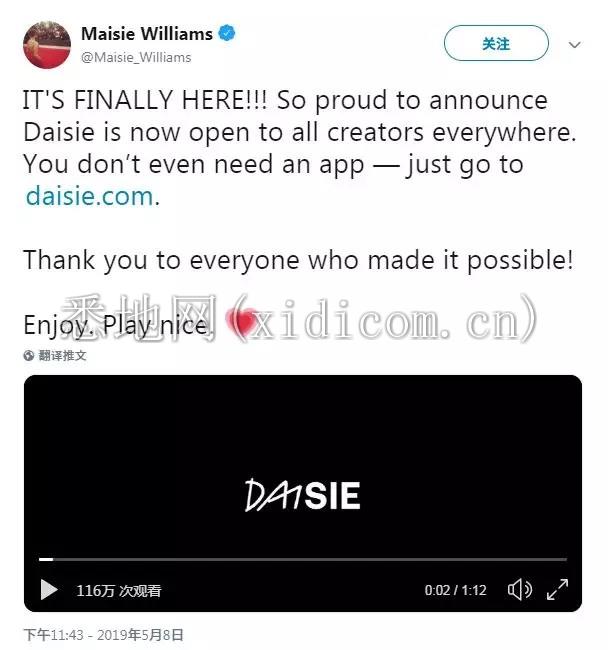The height and width of the screenshot is (650, 608).
Task: Click the "IT'S FINALLY HERE!!!" tweet text
Action: click(x=145, y=100)
